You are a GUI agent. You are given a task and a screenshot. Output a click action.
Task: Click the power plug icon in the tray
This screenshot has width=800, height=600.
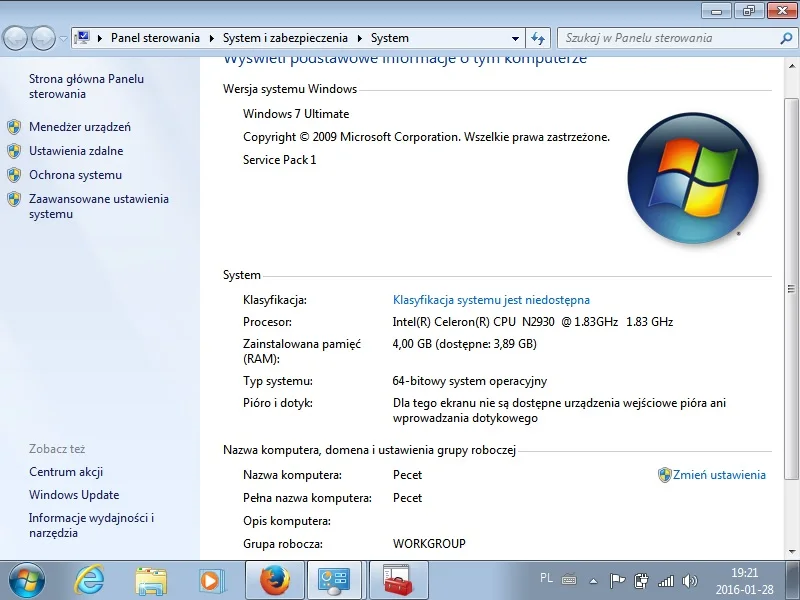pos(640,579)
